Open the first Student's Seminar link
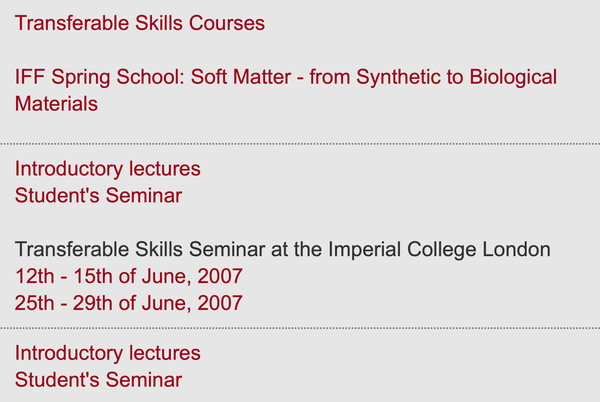 coord(98,195)
